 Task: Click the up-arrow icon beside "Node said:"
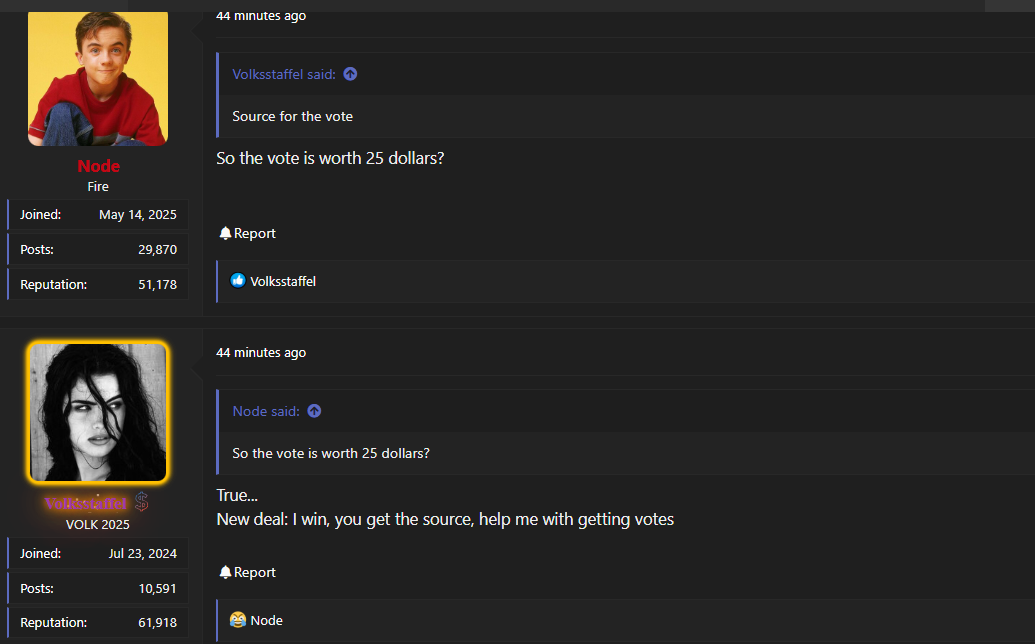[314, 411]
